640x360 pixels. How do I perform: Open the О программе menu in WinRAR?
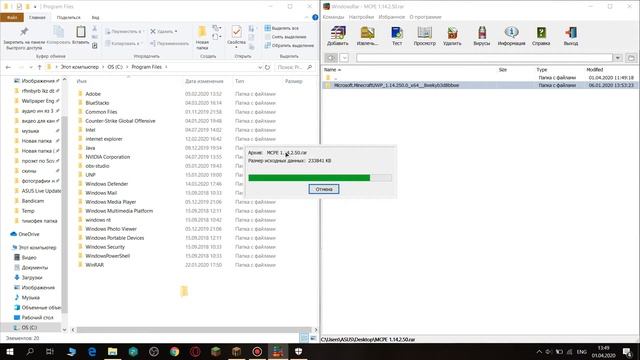pyautogui.click(x=425, y=17)
